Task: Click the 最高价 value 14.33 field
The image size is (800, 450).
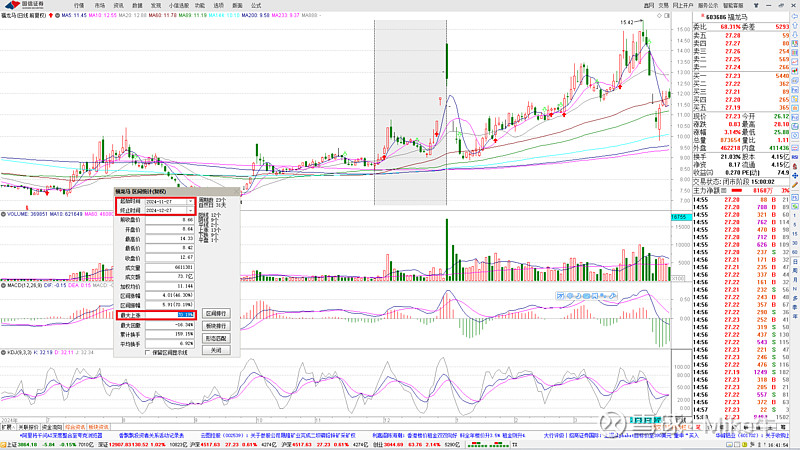Action: click(169, 239)
